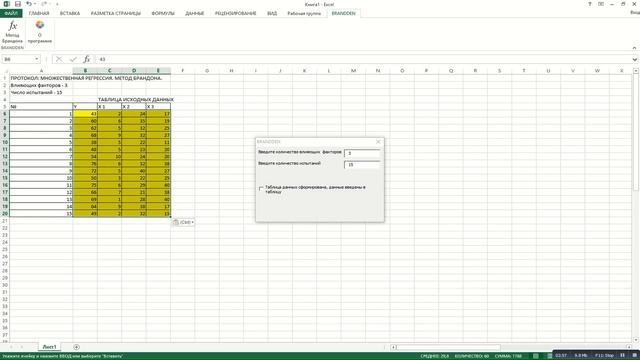This screenshot has width=640, height=360.
Task: Select row 6 header
Action: 5,114
